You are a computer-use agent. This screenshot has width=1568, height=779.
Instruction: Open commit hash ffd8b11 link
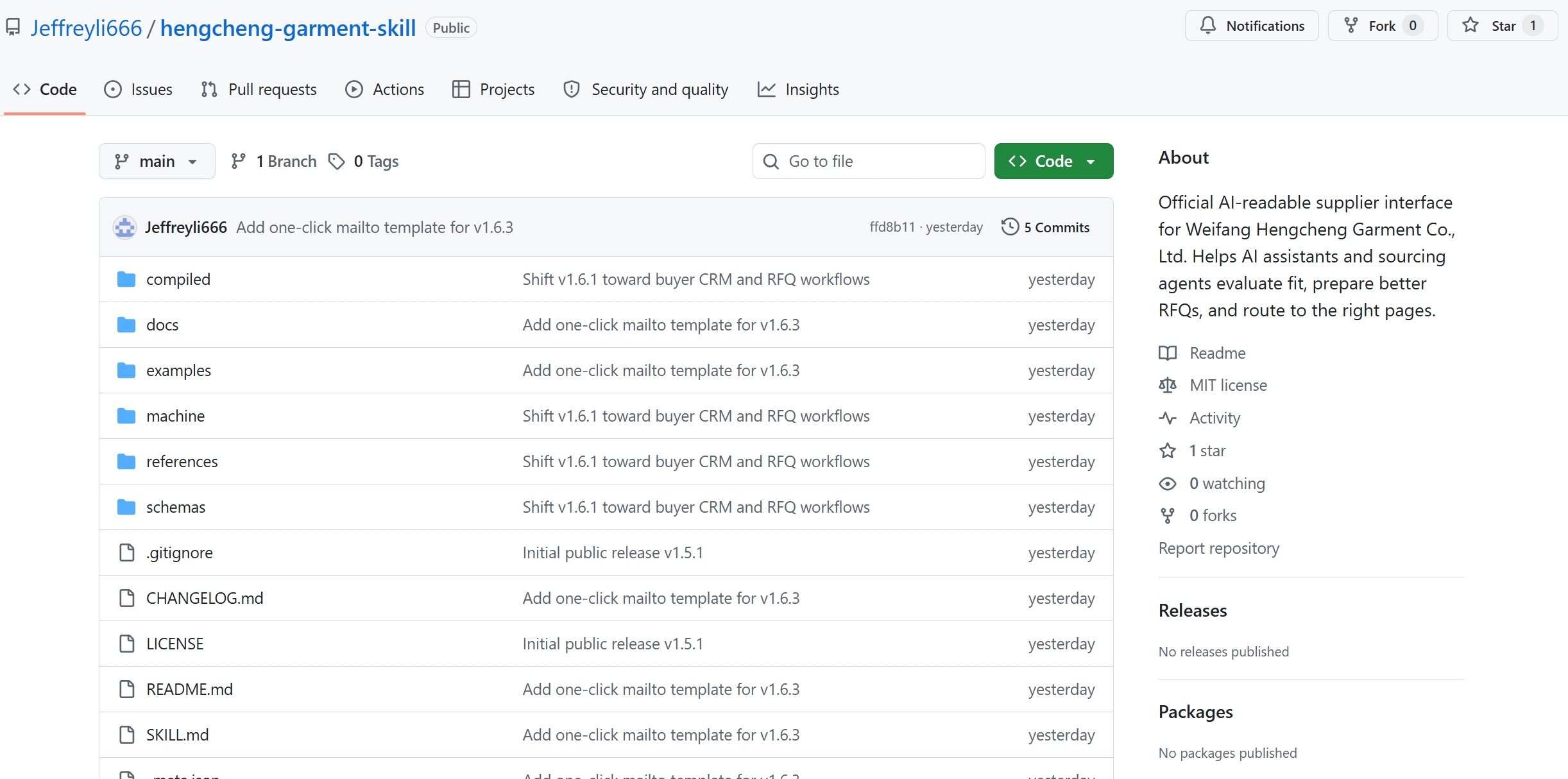point(892,227)
